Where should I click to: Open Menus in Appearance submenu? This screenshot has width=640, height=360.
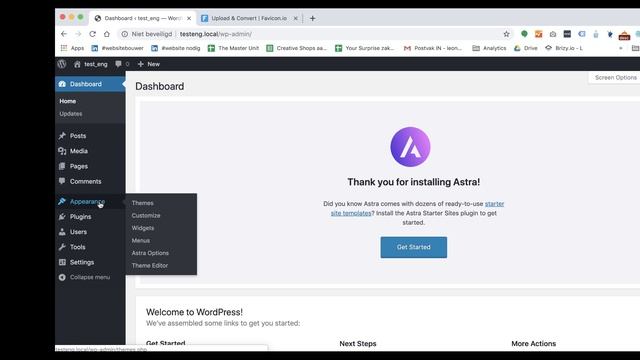pyautogui.click(x=141, y=240)
